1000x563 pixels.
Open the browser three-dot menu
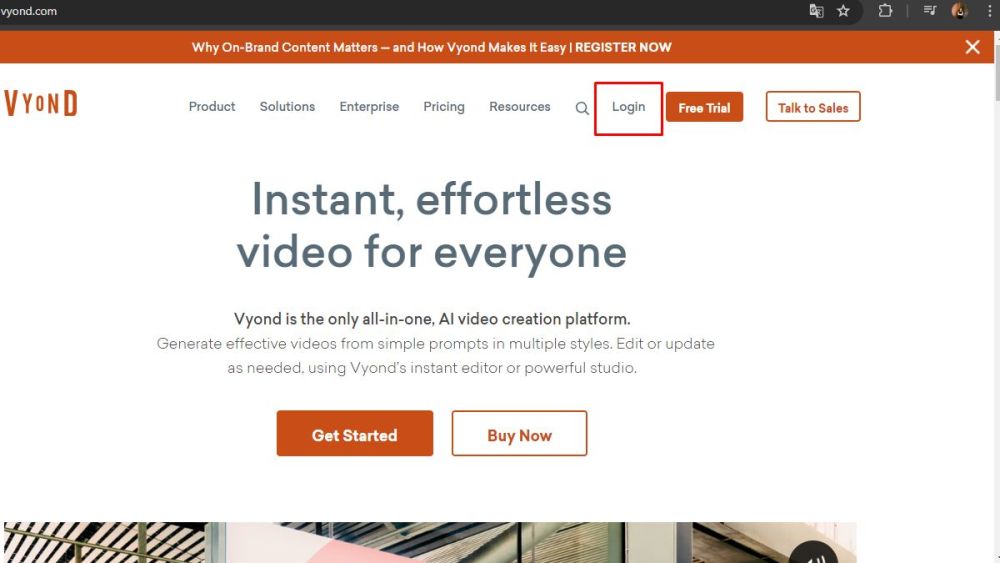990,11
